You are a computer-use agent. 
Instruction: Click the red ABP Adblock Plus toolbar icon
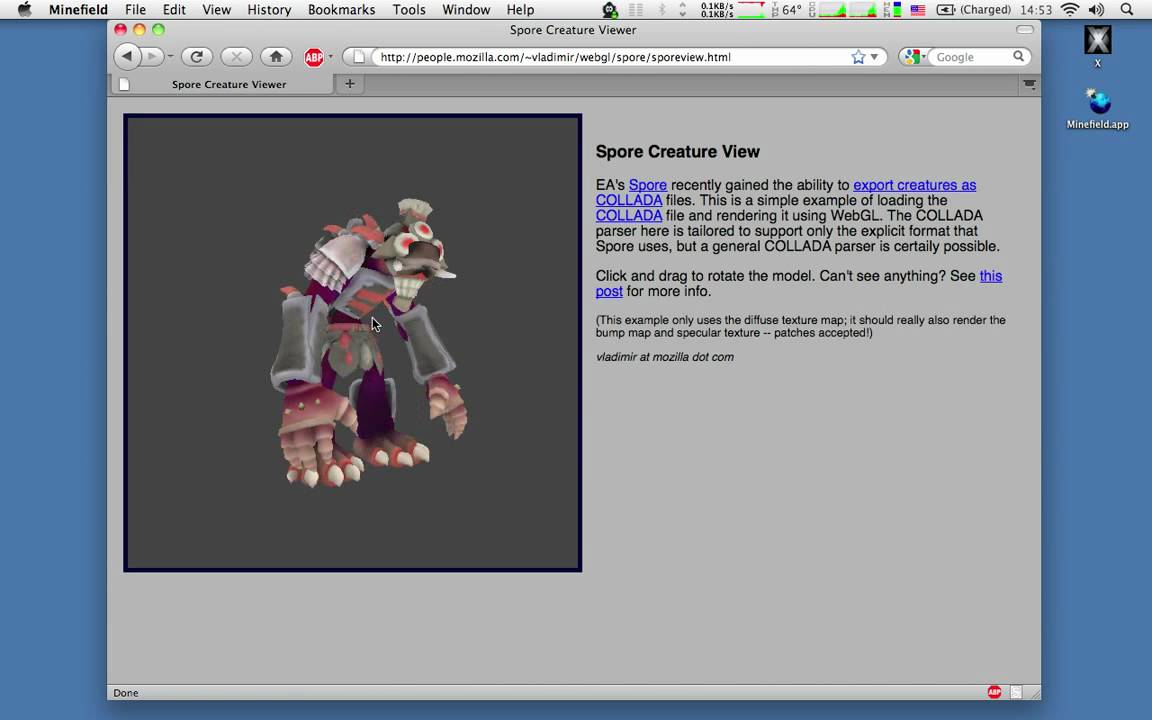tap(314, 57)
